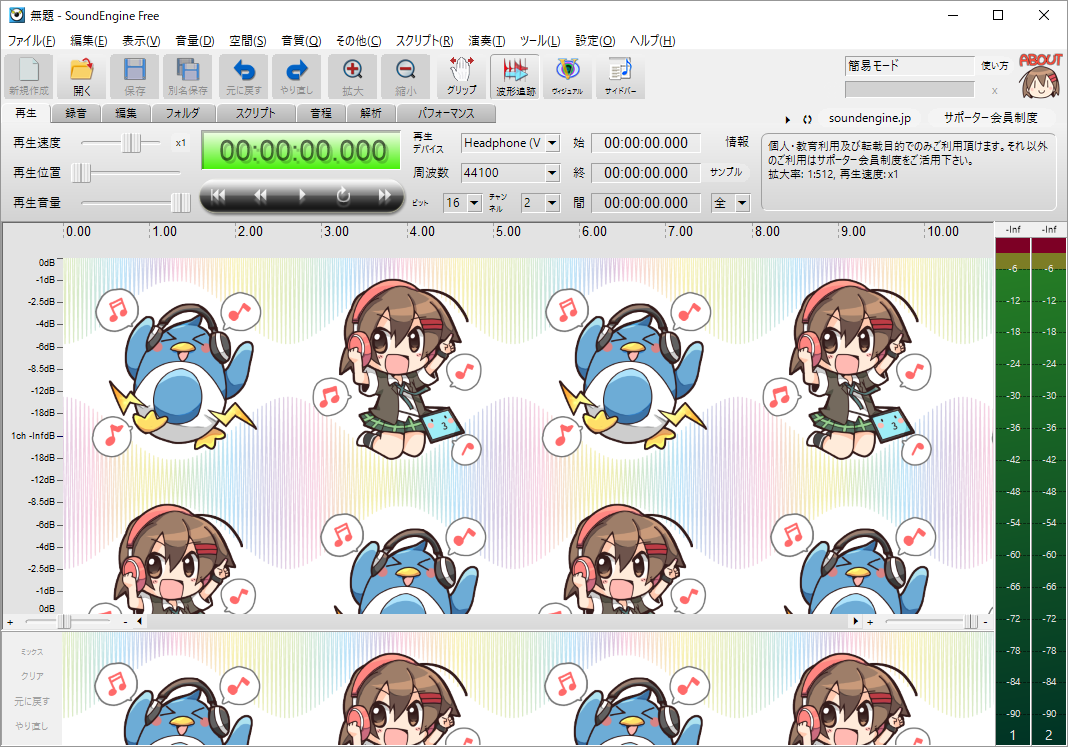Click the zoom slider at bottom-left of waveform
1068x747 pixels.
(68, 622)
